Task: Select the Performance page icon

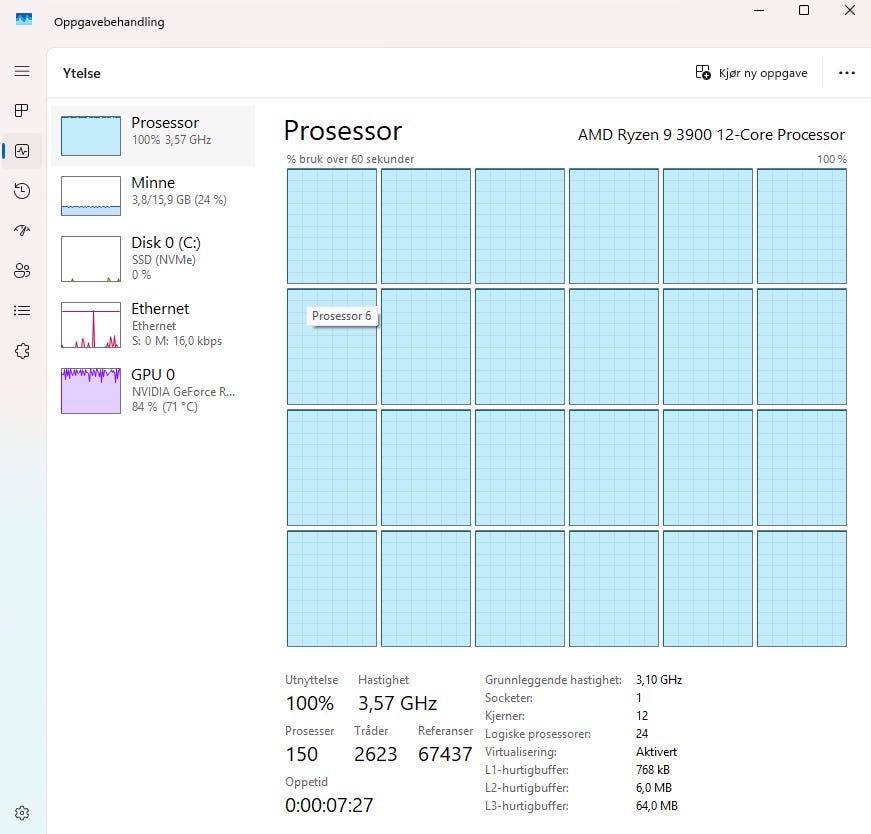Action: [22, 151]
